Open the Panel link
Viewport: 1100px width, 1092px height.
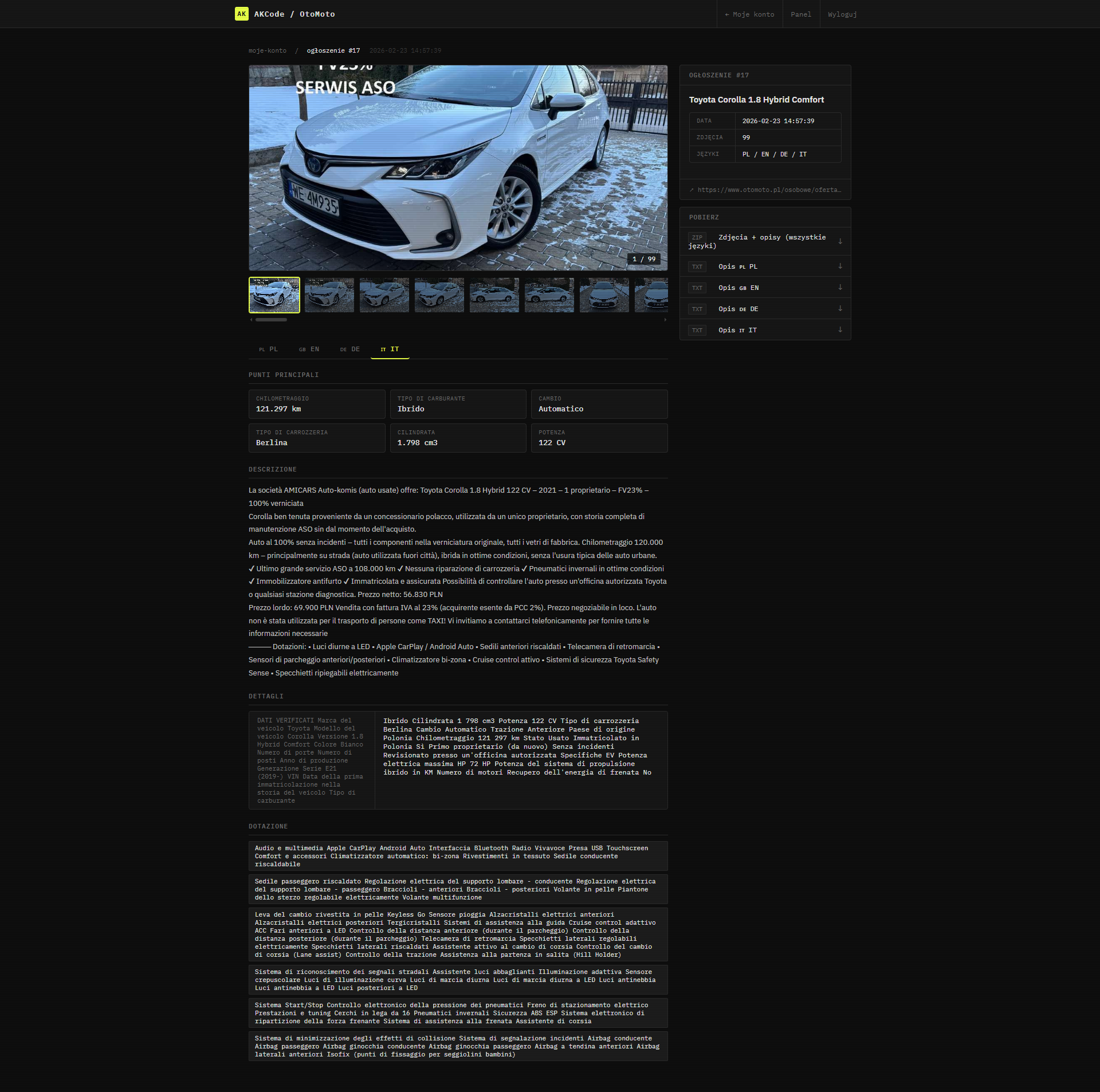(801, 14)
